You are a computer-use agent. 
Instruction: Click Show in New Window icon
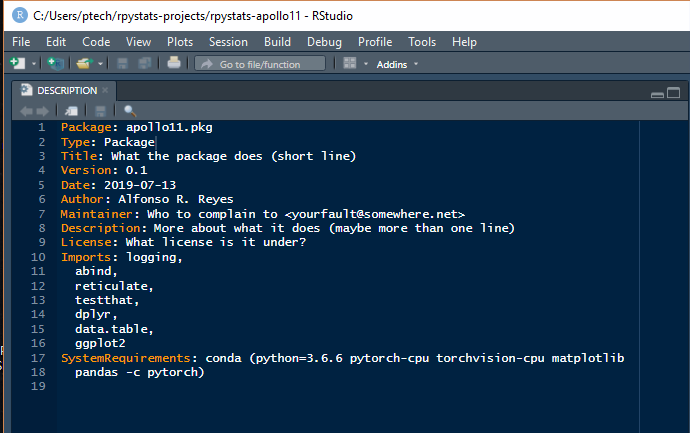(71, 110)
